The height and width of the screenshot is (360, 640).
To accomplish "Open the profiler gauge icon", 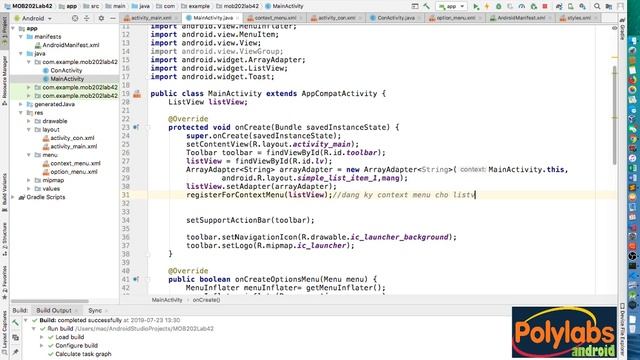I will click(522, 6).
